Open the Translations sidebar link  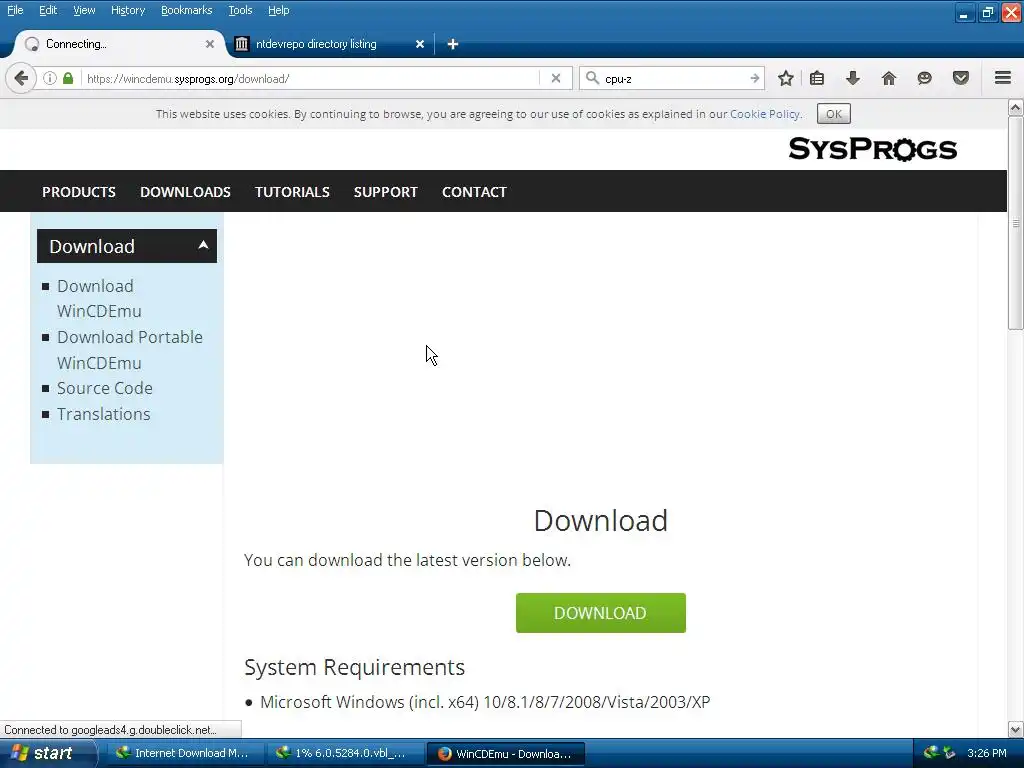tap(103, 414)
